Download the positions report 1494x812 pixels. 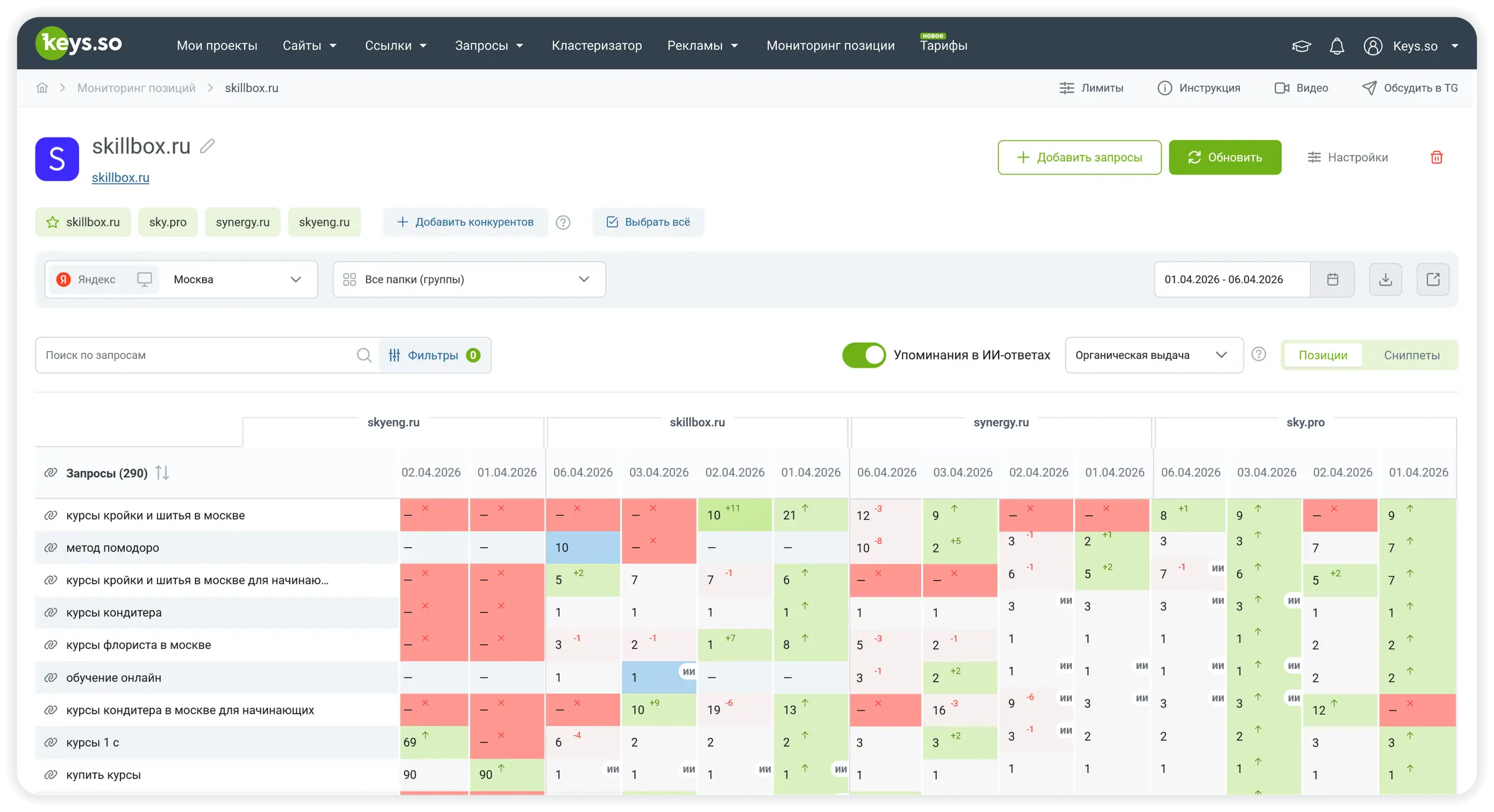click(1385, 279)
